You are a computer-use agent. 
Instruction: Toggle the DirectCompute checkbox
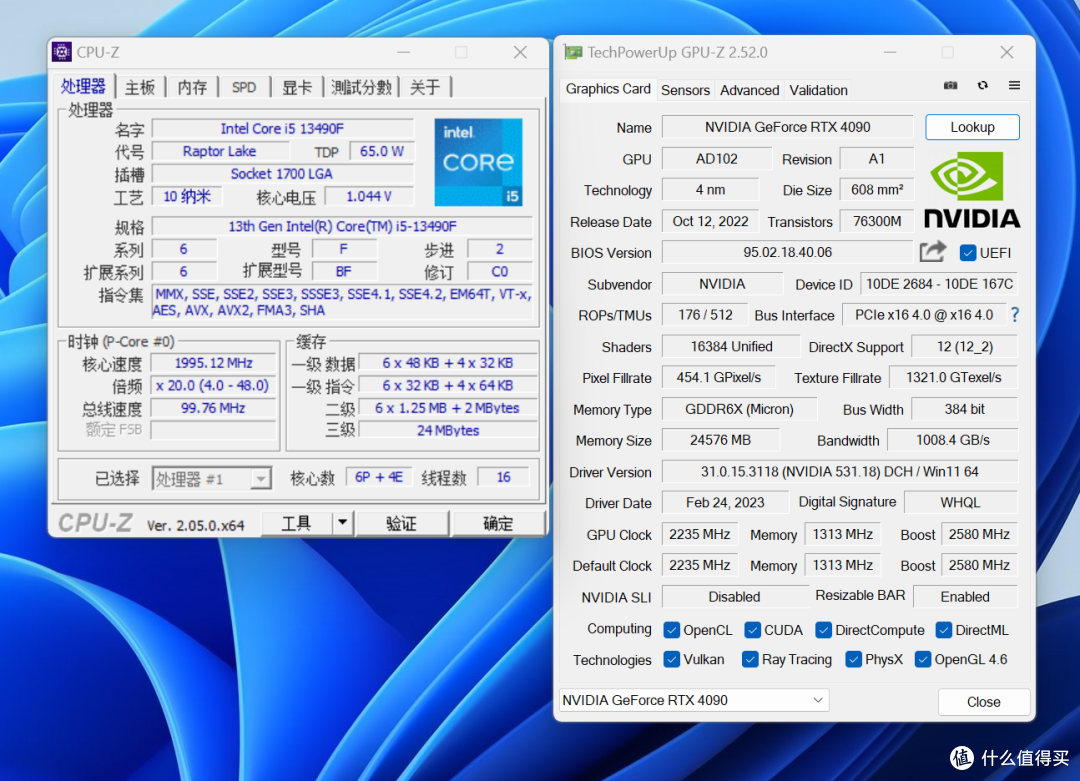pyautogui.click(x=823, y=630)
